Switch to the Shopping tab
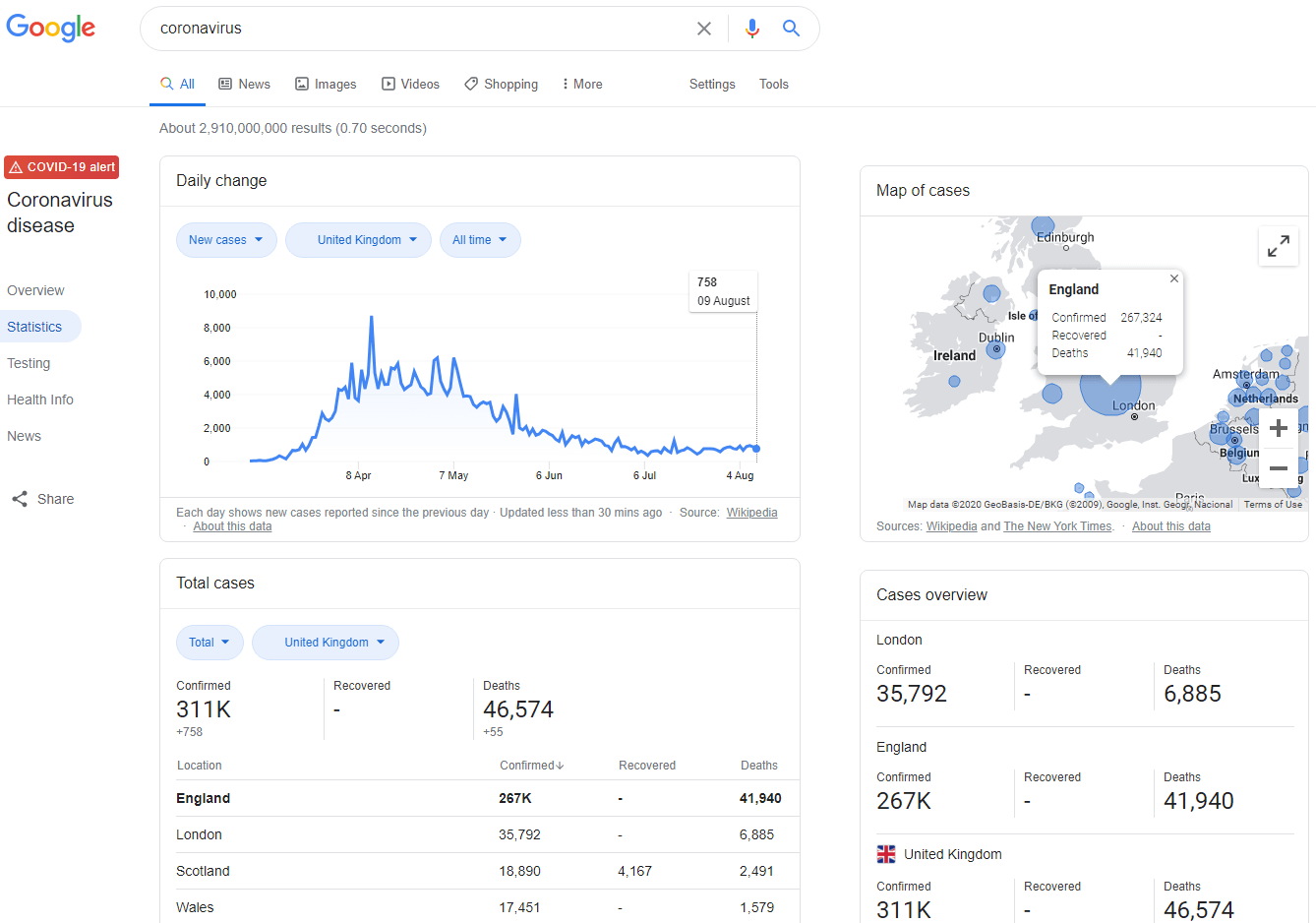Screen dimensions: 1316x923 501,85
